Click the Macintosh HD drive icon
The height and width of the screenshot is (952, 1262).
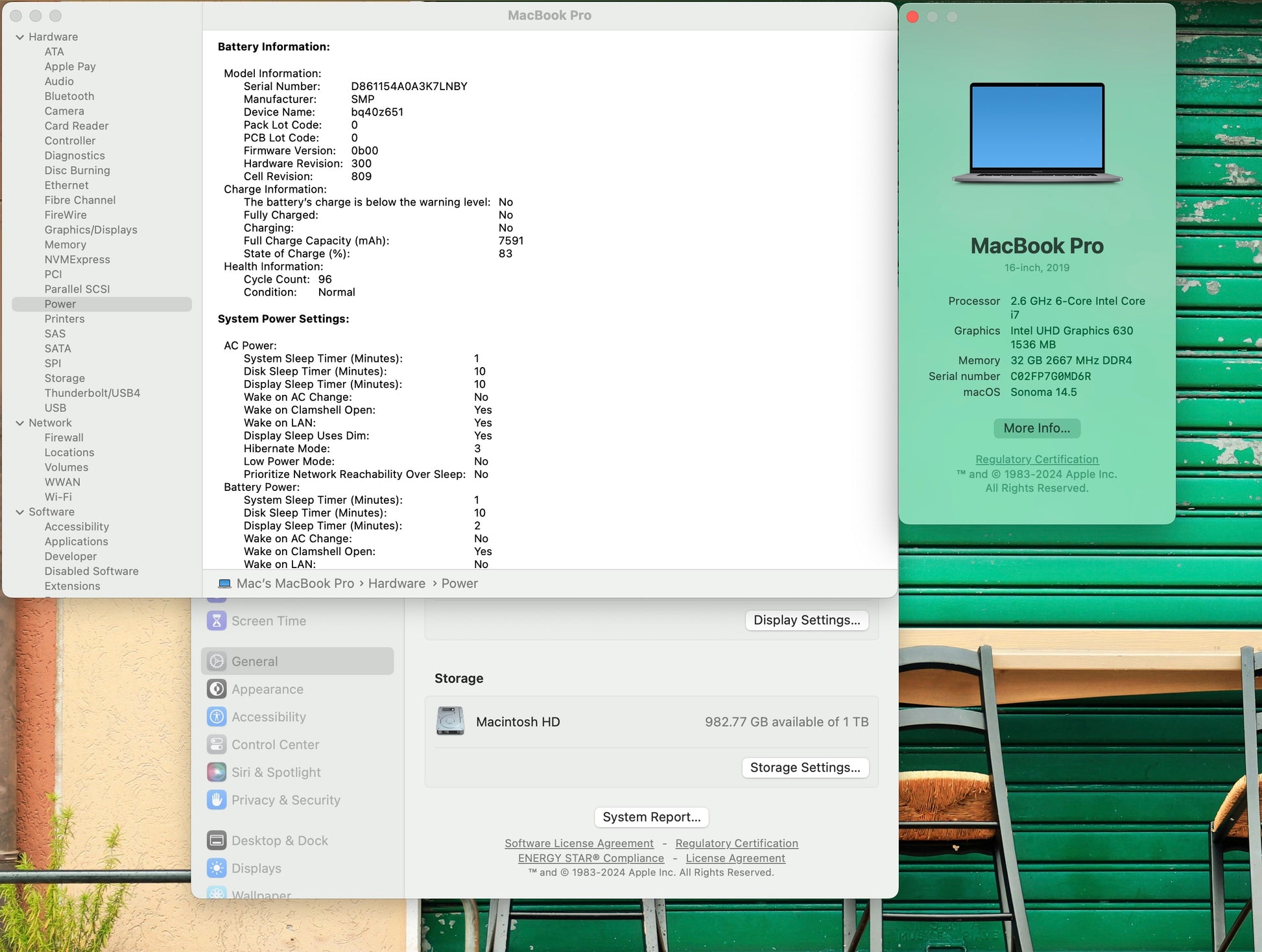click(x=450, y=721)
